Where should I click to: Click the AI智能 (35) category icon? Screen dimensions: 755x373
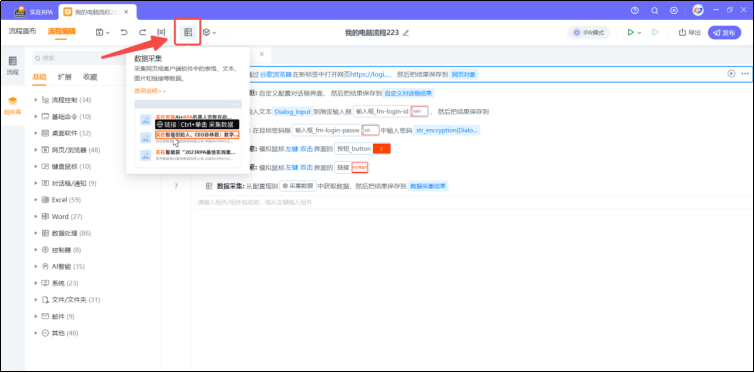coord(45,267)
